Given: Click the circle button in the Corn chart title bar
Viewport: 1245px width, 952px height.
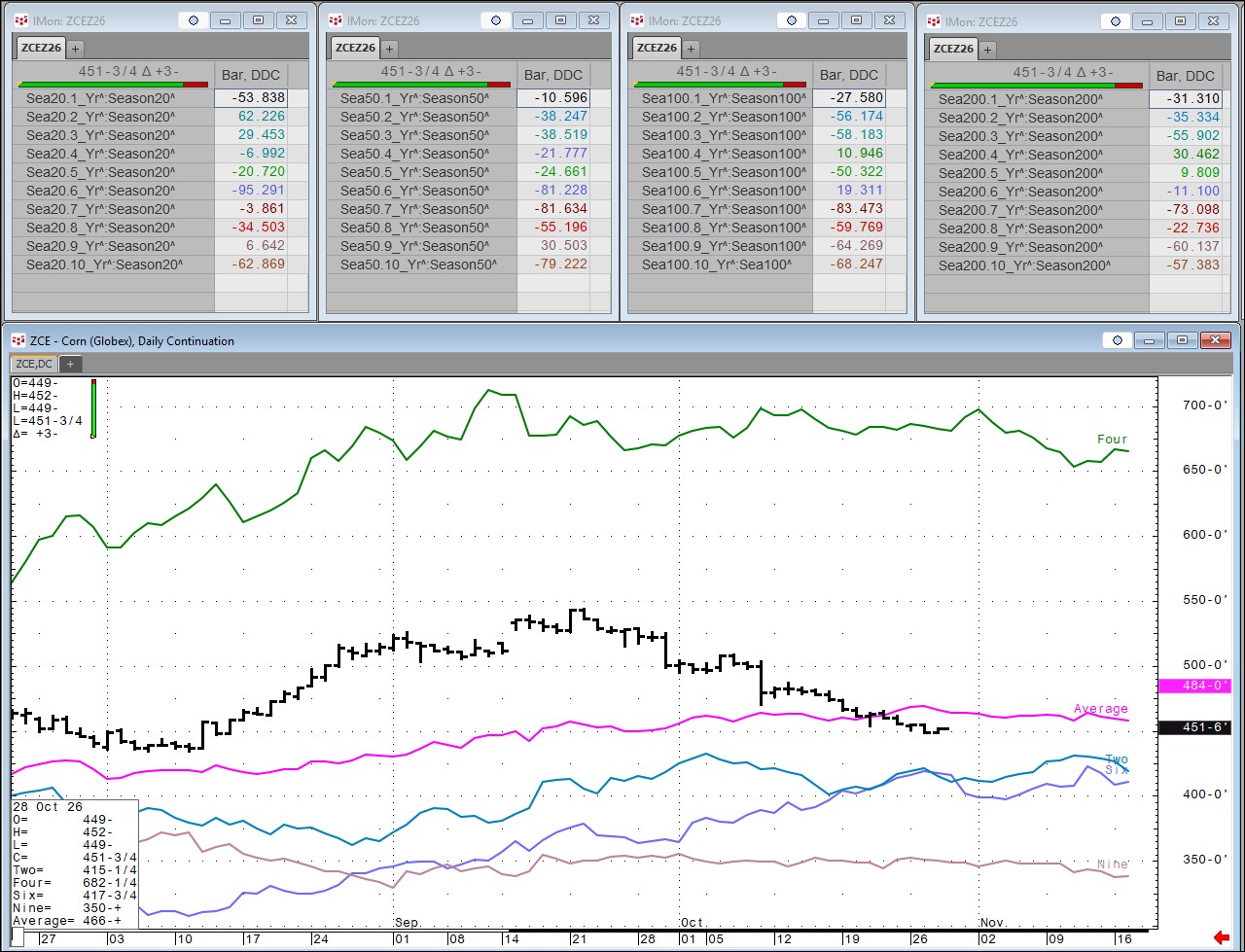Looking at the screenshot, I should [x=1117, y=340].
